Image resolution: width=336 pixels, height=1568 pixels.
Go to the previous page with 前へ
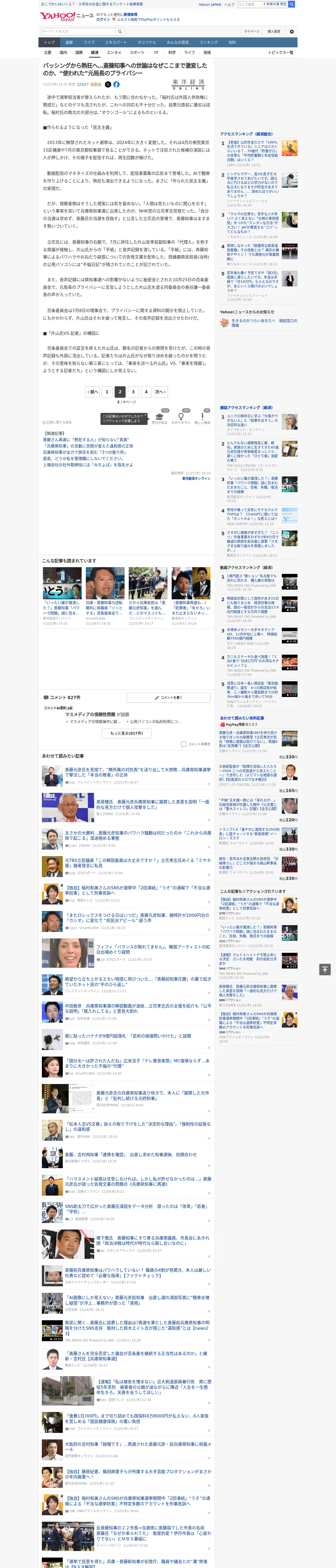coord(93,392)
